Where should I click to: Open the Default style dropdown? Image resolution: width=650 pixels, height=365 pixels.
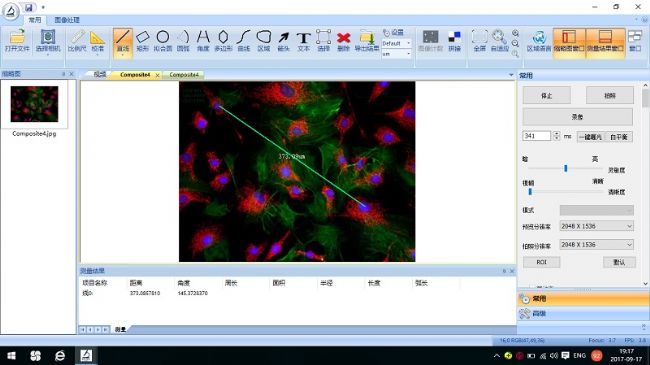click(396, 43)
